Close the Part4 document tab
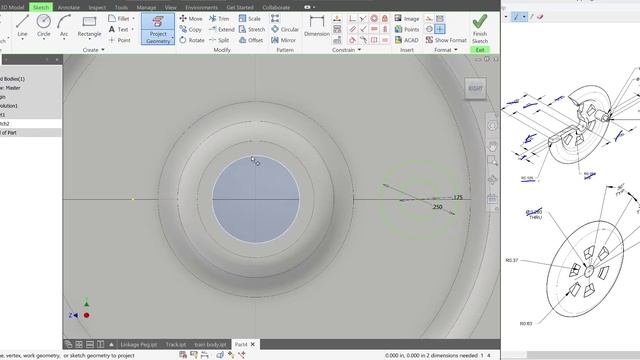This screenshot has height=360, width=640. (253, 344)
